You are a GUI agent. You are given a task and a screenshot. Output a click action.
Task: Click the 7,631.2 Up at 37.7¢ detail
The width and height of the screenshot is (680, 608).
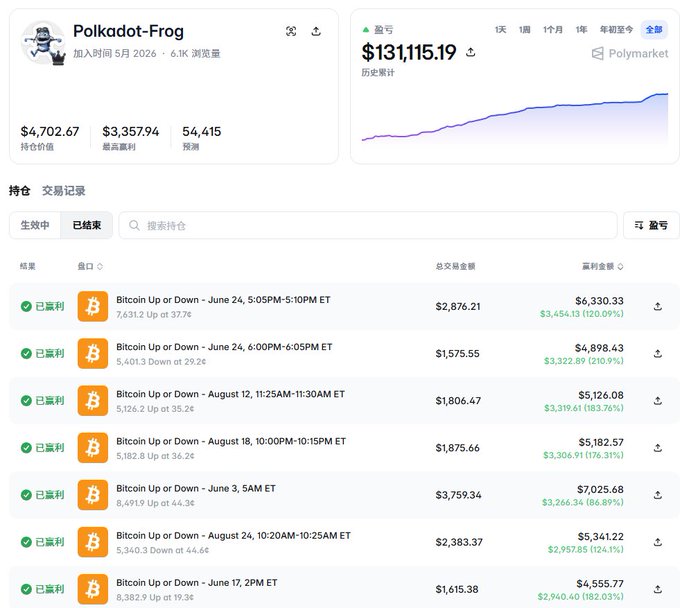(154, 314)
